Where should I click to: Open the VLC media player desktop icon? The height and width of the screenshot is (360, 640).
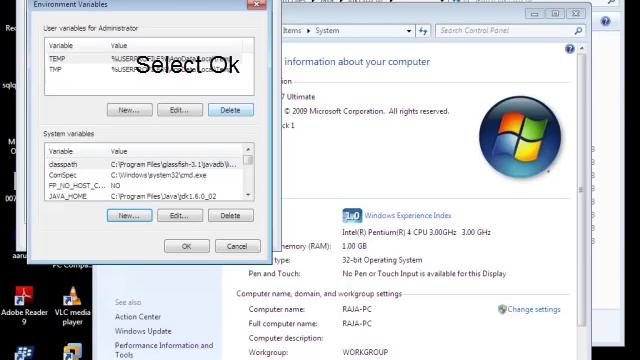(72, 305)
